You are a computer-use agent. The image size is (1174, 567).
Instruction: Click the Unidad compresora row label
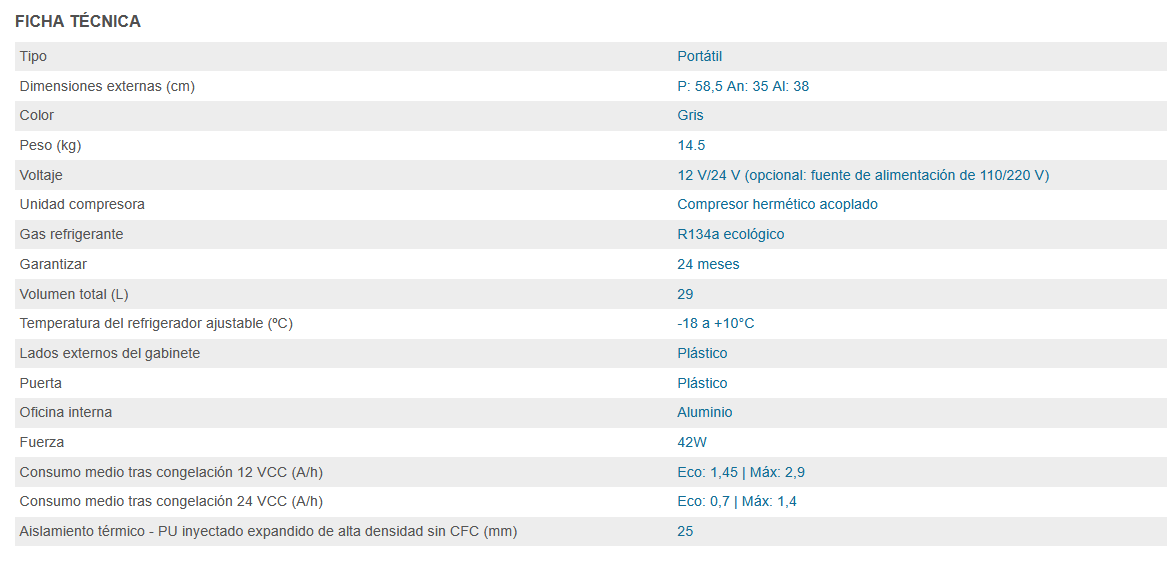pos(82,204)
